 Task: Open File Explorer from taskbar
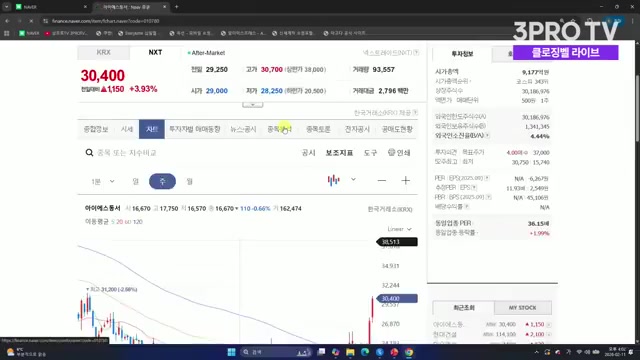pyautogui.click(x=350, y=352)
